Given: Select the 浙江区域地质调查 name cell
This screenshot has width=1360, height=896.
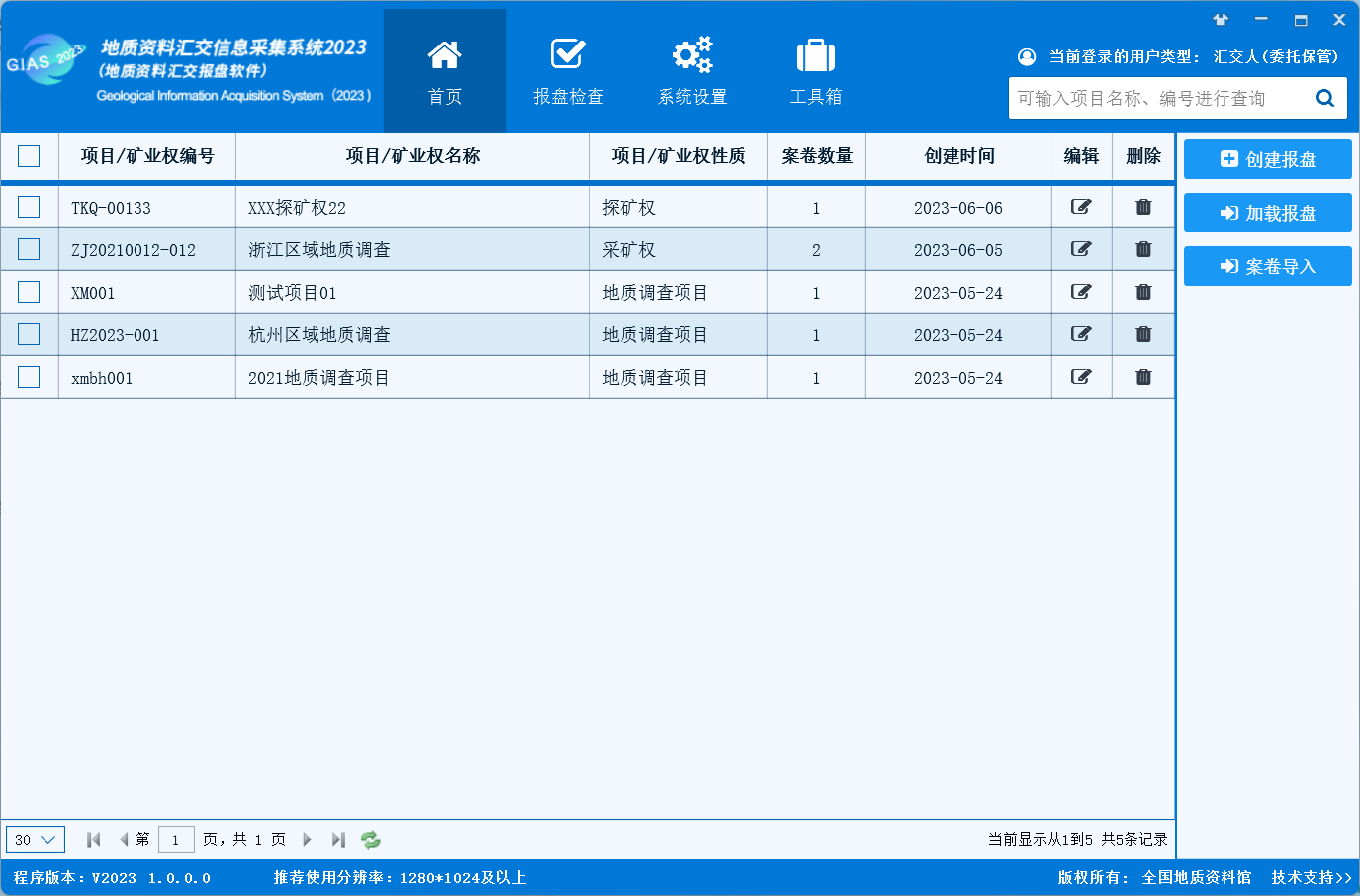Looking at the screenshot, I should pos(412,249).
